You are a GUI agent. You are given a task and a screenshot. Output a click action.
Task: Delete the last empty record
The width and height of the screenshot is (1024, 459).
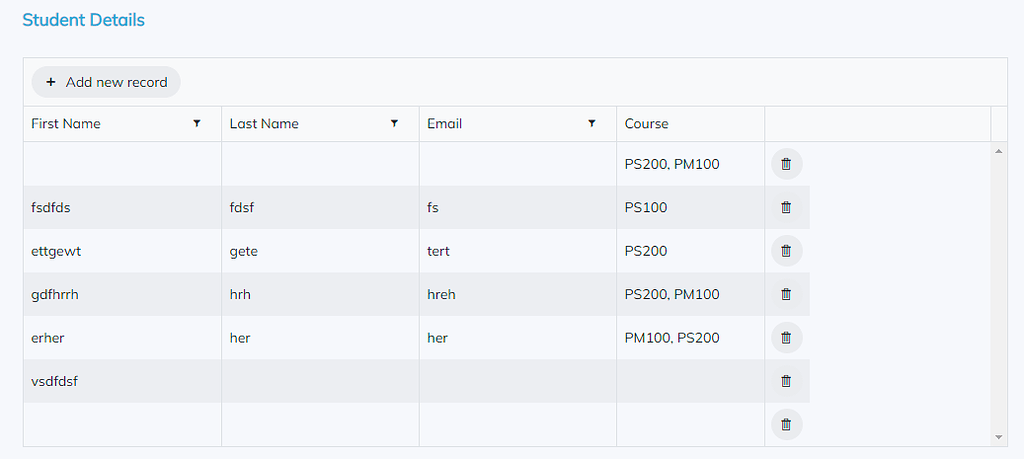786,424
